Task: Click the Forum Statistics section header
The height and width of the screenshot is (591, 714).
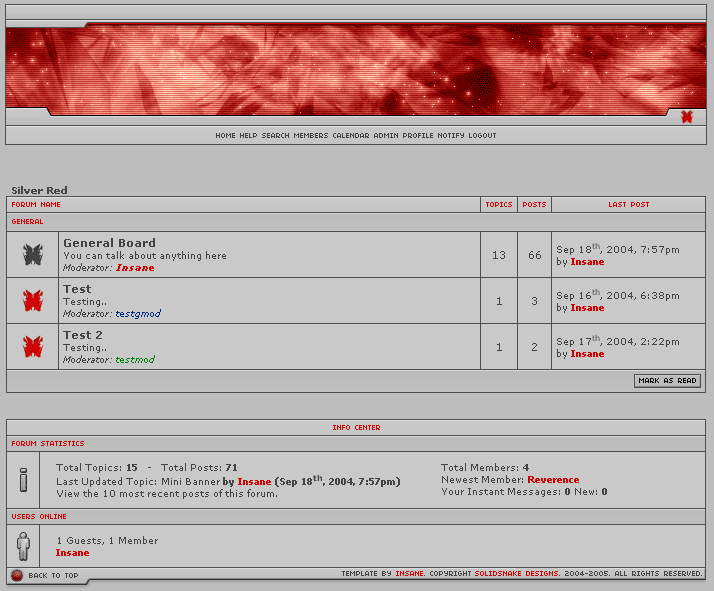Action: (x=48, y=443)
